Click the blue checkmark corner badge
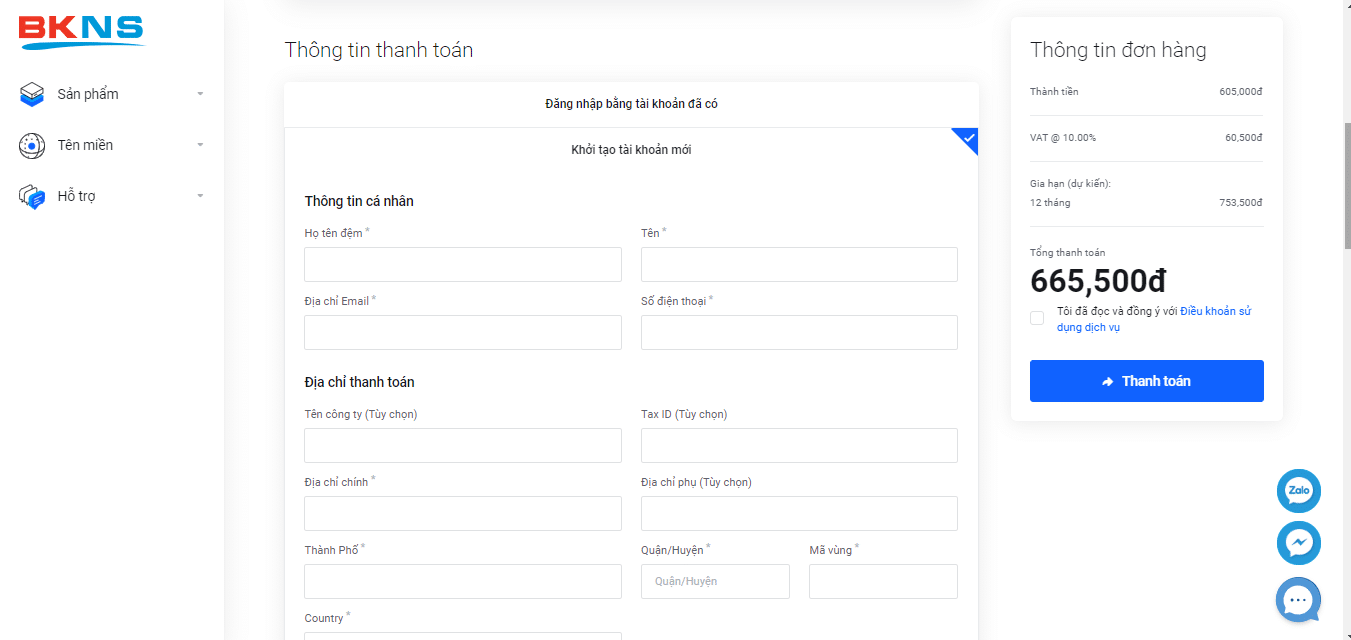This screenshot has width=1351, height=640. coord(966,140)
